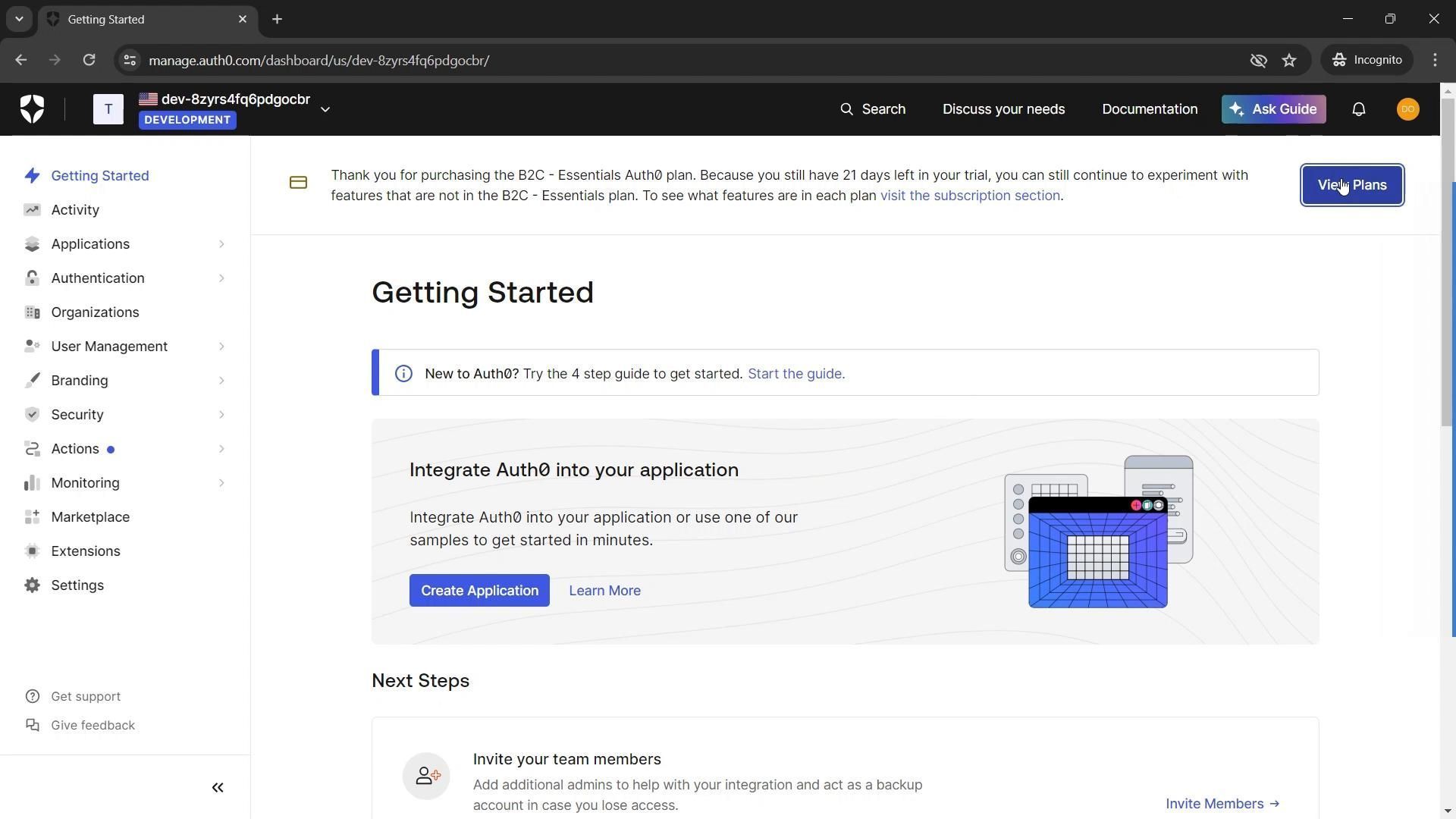Click the Extensions sidebar icon
Image resolution: width=1456 pixels, height=819 pixels.
coord(32,551)
